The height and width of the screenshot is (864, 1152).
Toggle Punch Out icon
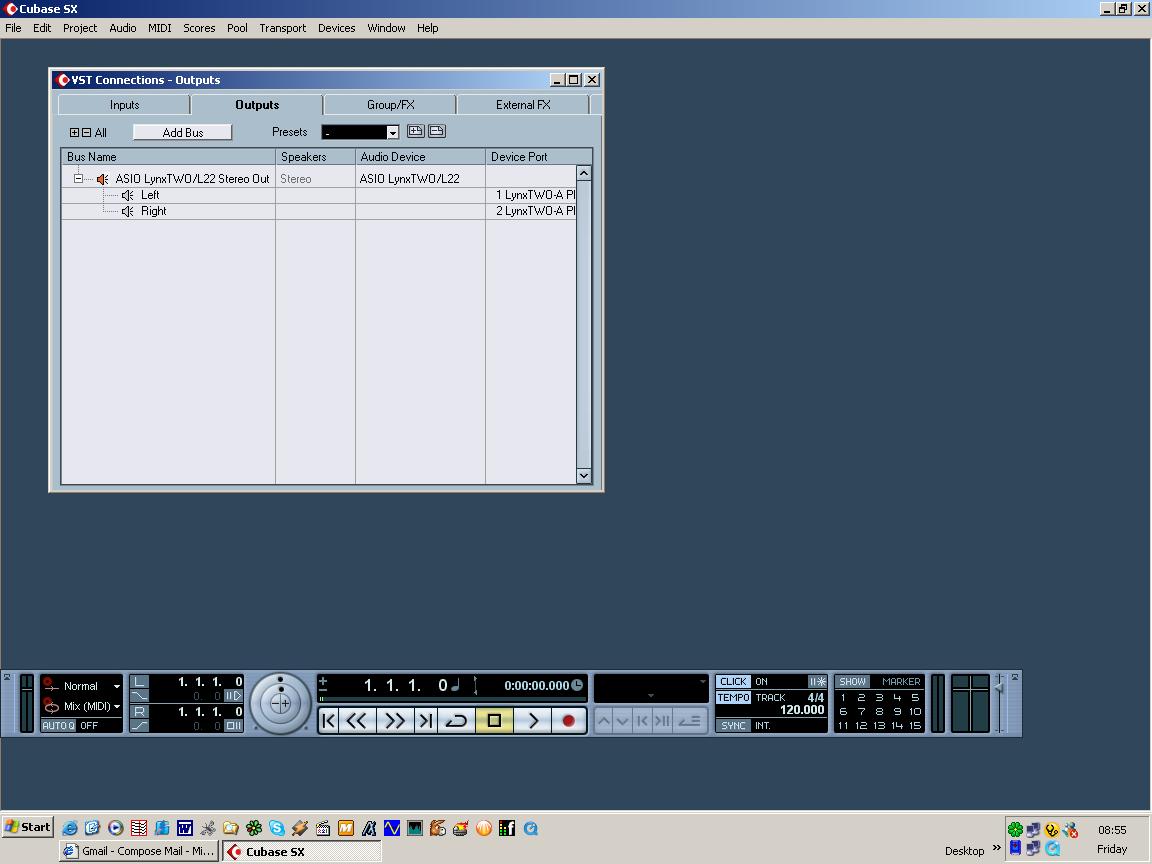[139, 725]
